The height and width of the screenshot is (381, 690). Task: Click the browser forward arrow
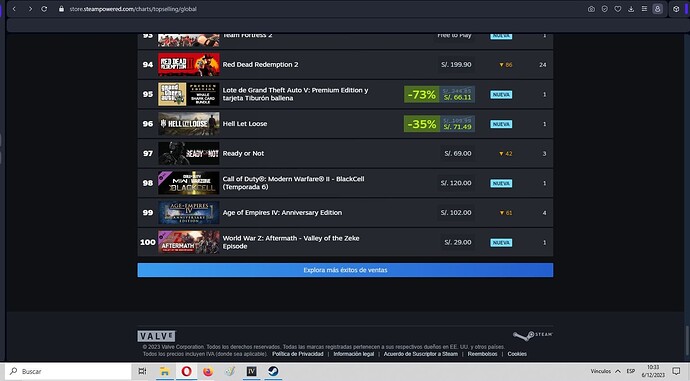(30, 9)
